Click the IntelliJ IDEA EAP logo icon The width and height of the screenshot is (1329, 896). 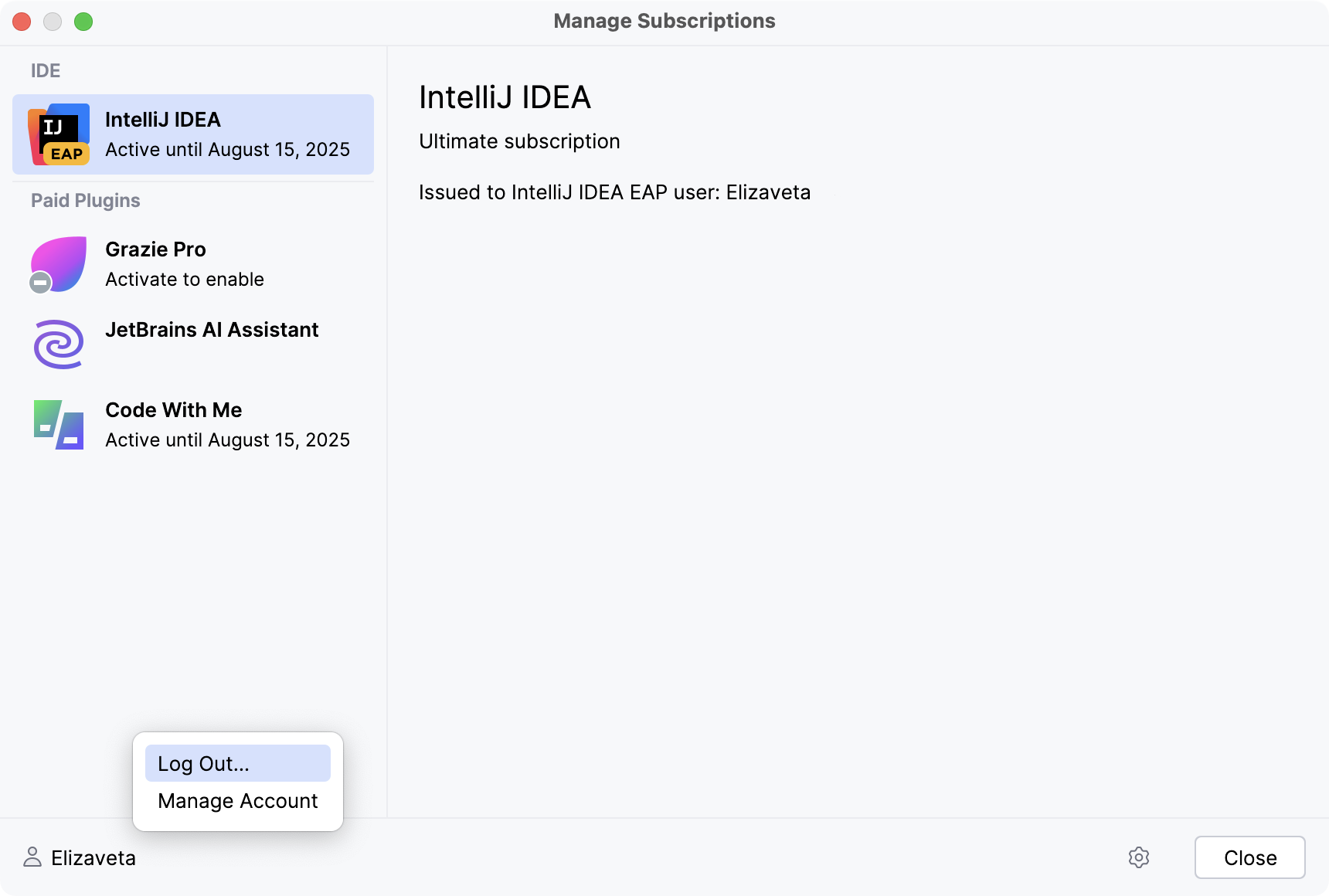(x=59, y=134)
